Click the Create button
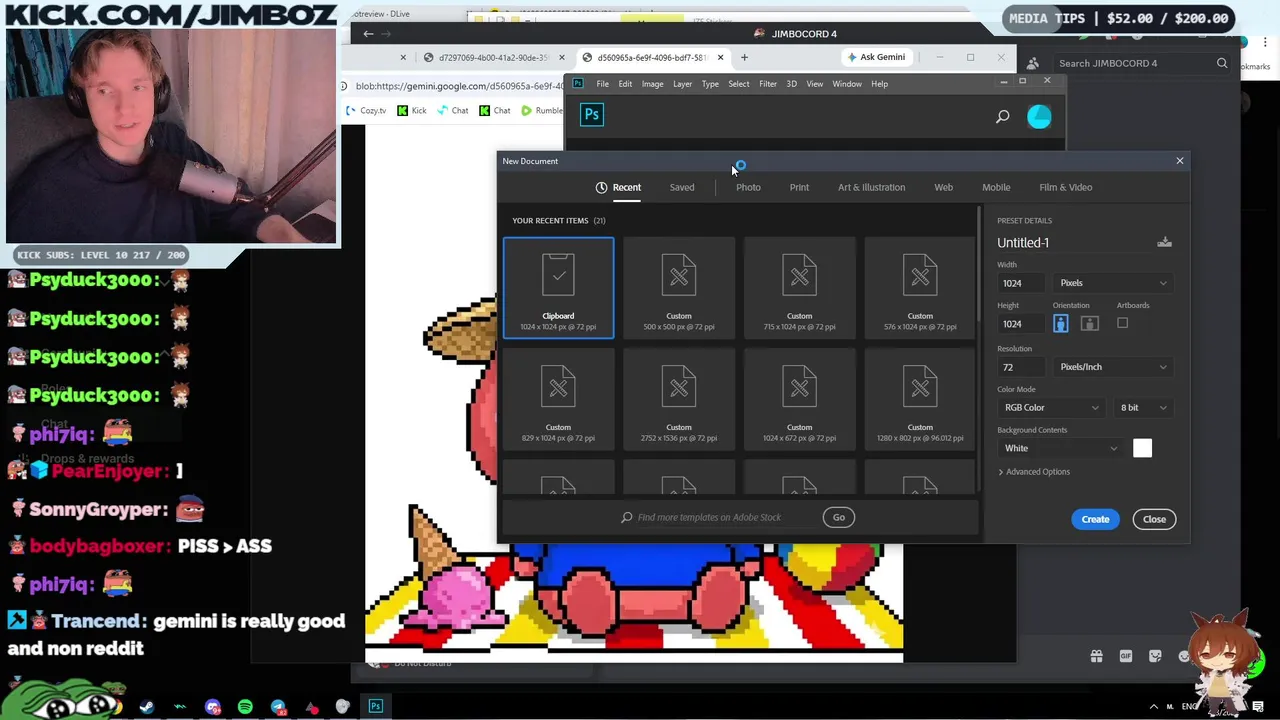Screen dimensions: 1280x720 (x=1095, y=519)
